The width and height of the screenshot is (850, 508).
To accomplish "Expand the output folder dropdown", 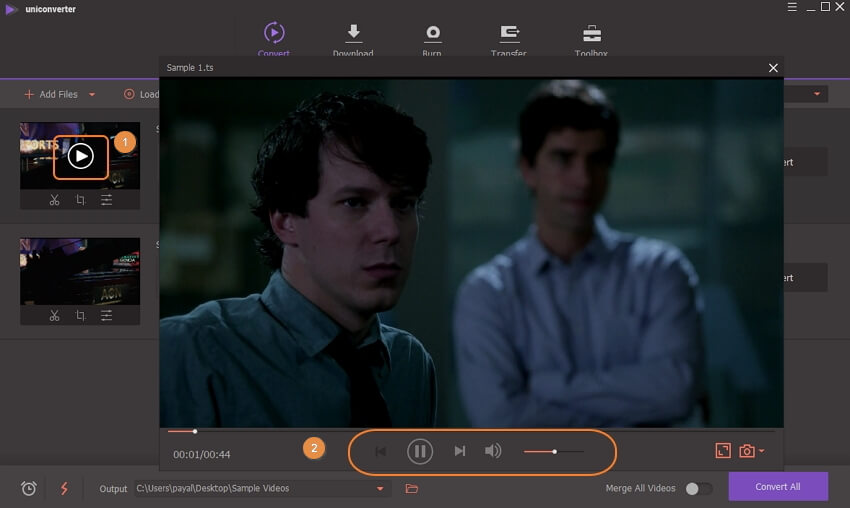I will (x=380, y=488).
